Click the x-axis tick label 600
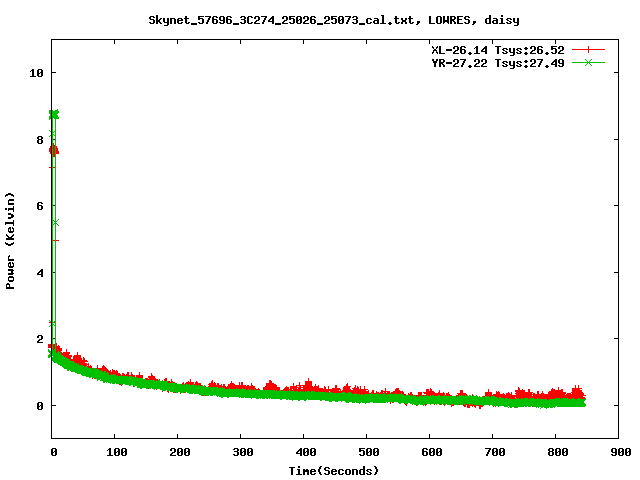This screenshot has height=480, width=640. [432, 452]
